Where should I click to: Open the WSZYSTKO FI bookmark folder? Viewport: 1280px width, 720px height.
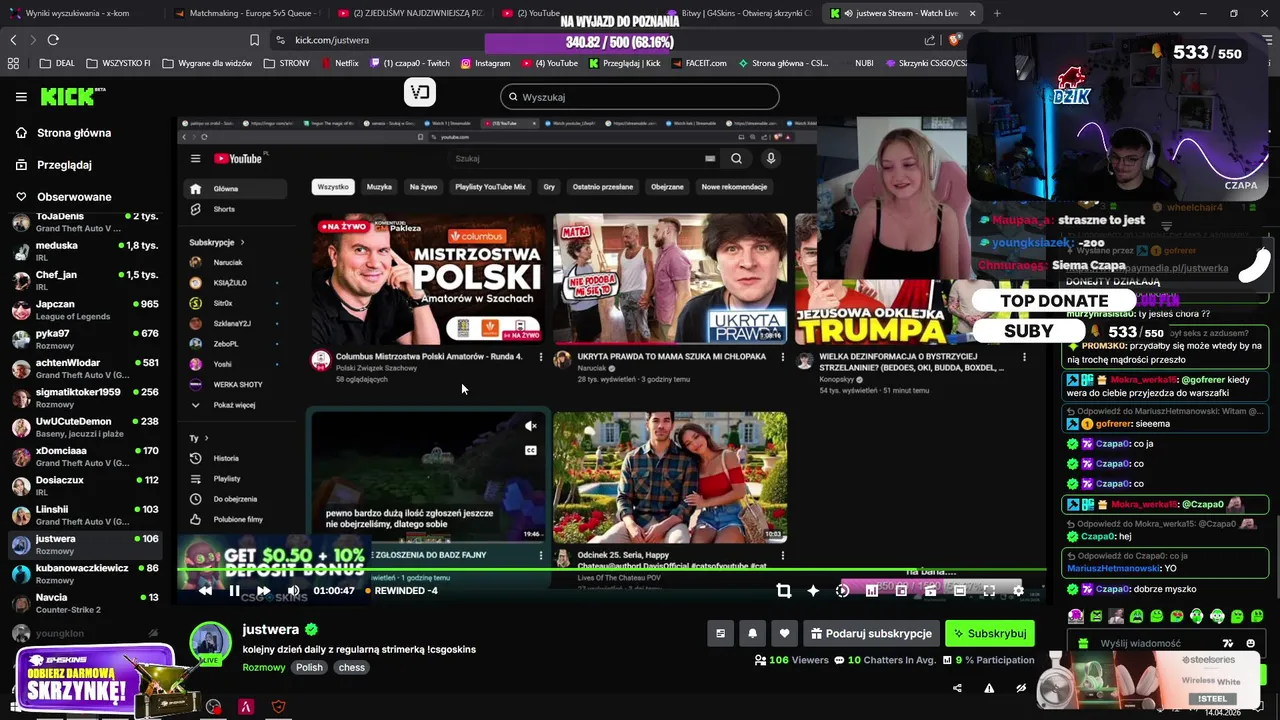118,63
